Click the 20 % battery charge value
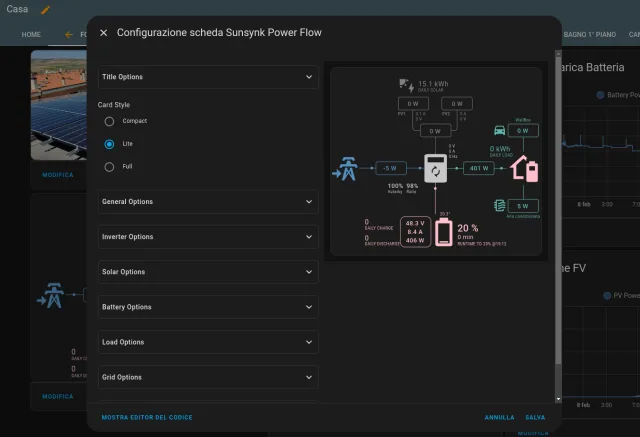This screenshot has width=640, height=437. click(x=467, y=228)
